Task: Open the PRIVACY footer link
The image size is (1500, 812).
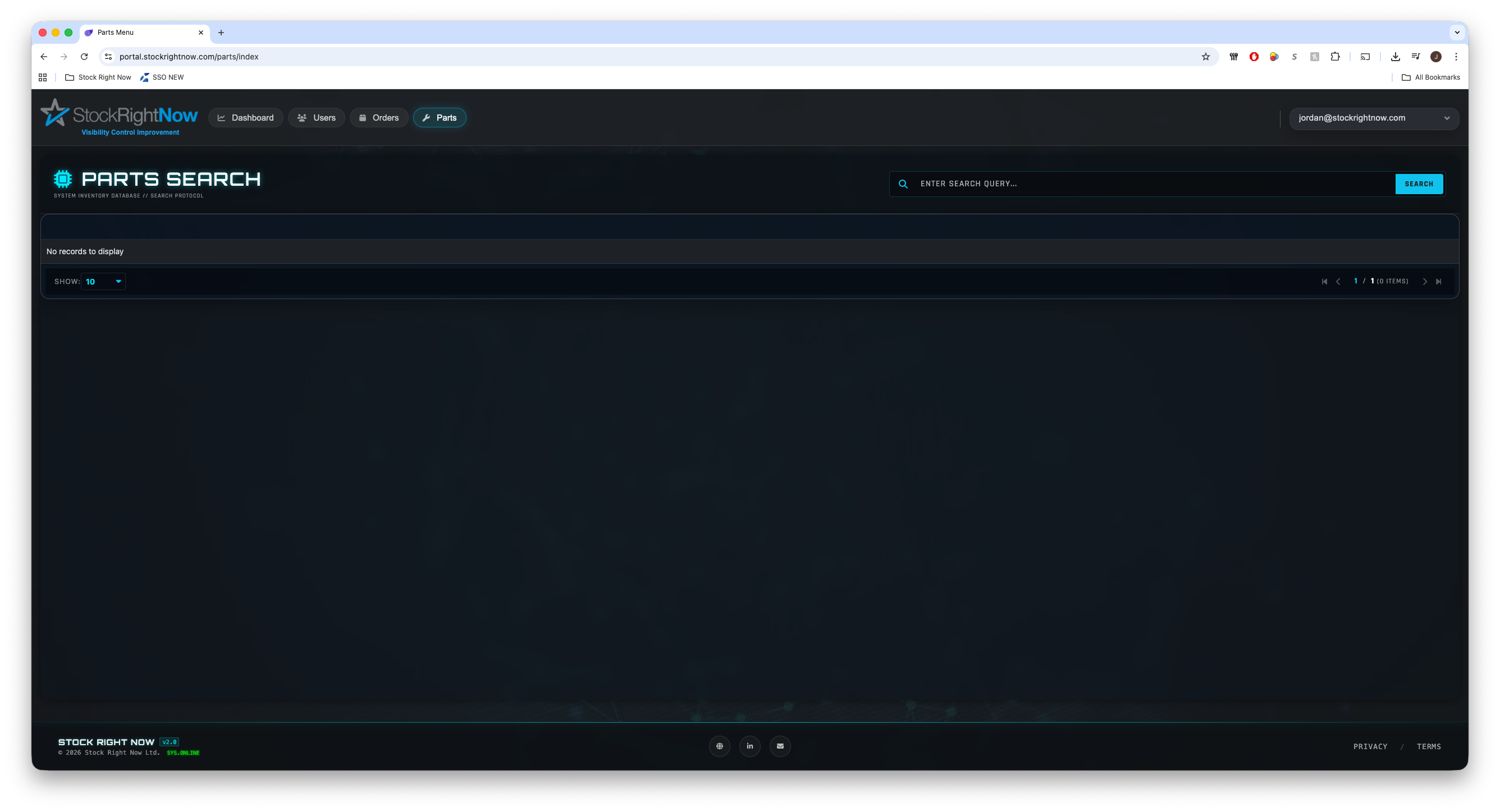Action: point(1370,746)
